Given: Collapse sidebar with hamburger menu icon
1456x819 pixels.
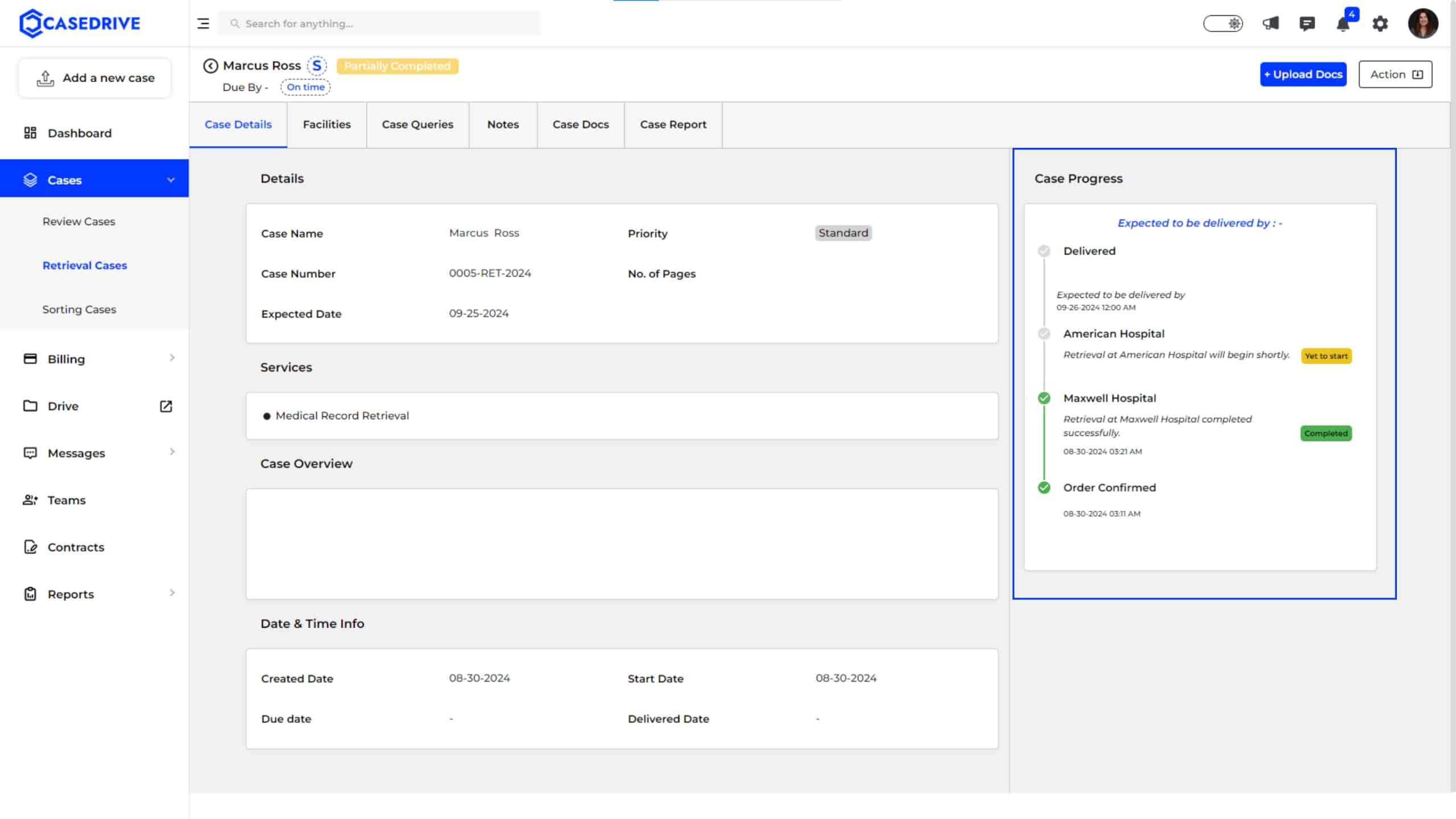Looking at the screenshot, I should [203, 23].
